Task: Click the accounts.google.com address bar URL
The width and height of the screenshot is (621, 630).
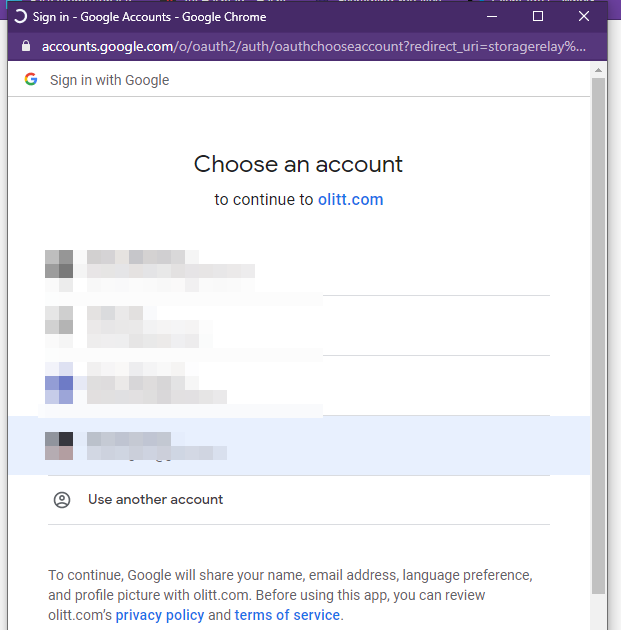Action: click(x=313, y=47)
